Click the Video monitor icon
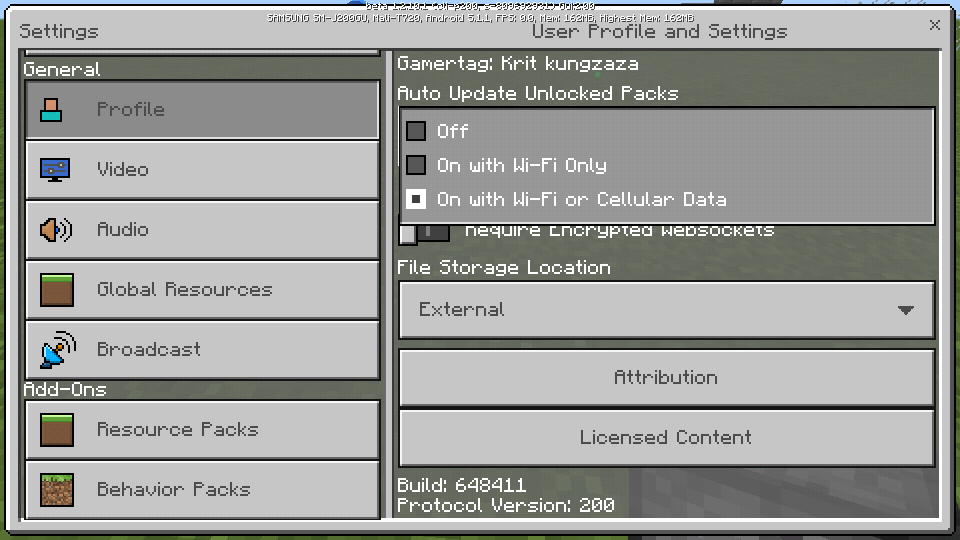Viewport: 960px width, 540px height. (x=54, y=170)
